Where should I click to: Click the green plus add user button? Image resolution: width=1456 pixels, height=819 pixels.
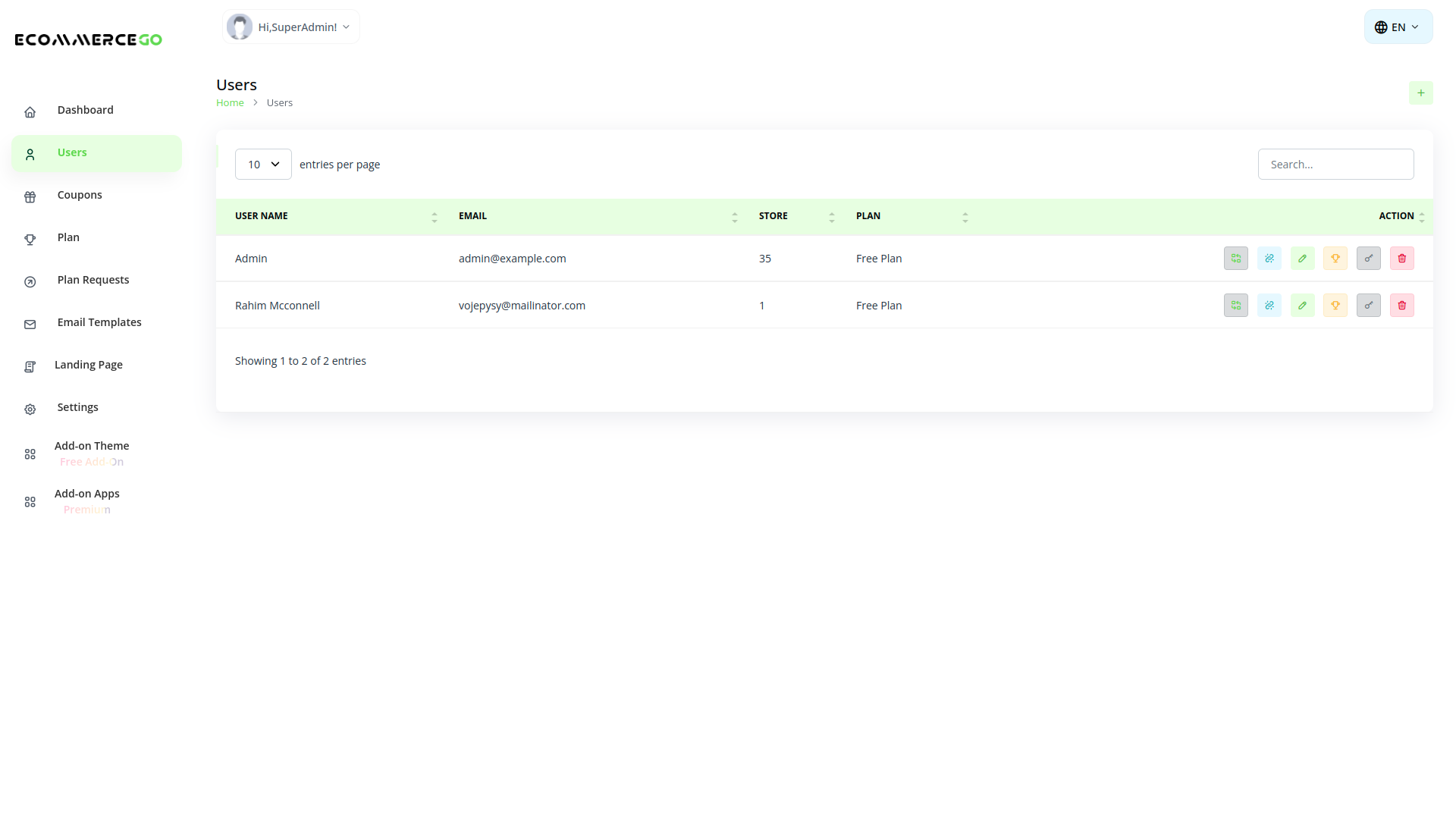[1420, 93]
